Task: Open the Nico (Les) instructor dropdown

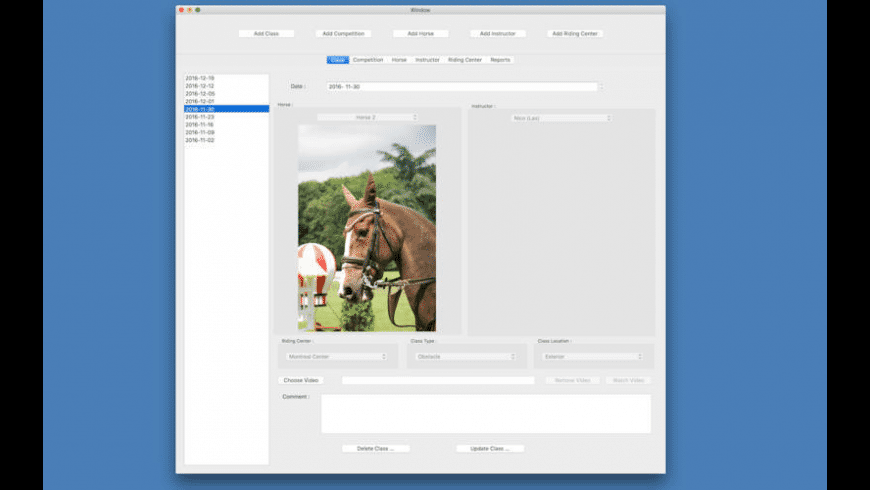Action: pos(561,118)
